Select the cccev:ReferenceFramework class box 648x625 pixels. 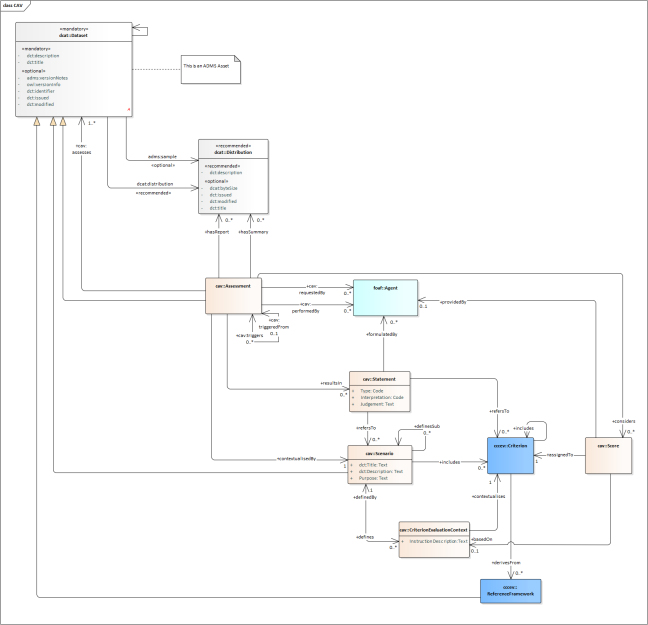pos(510,591)
